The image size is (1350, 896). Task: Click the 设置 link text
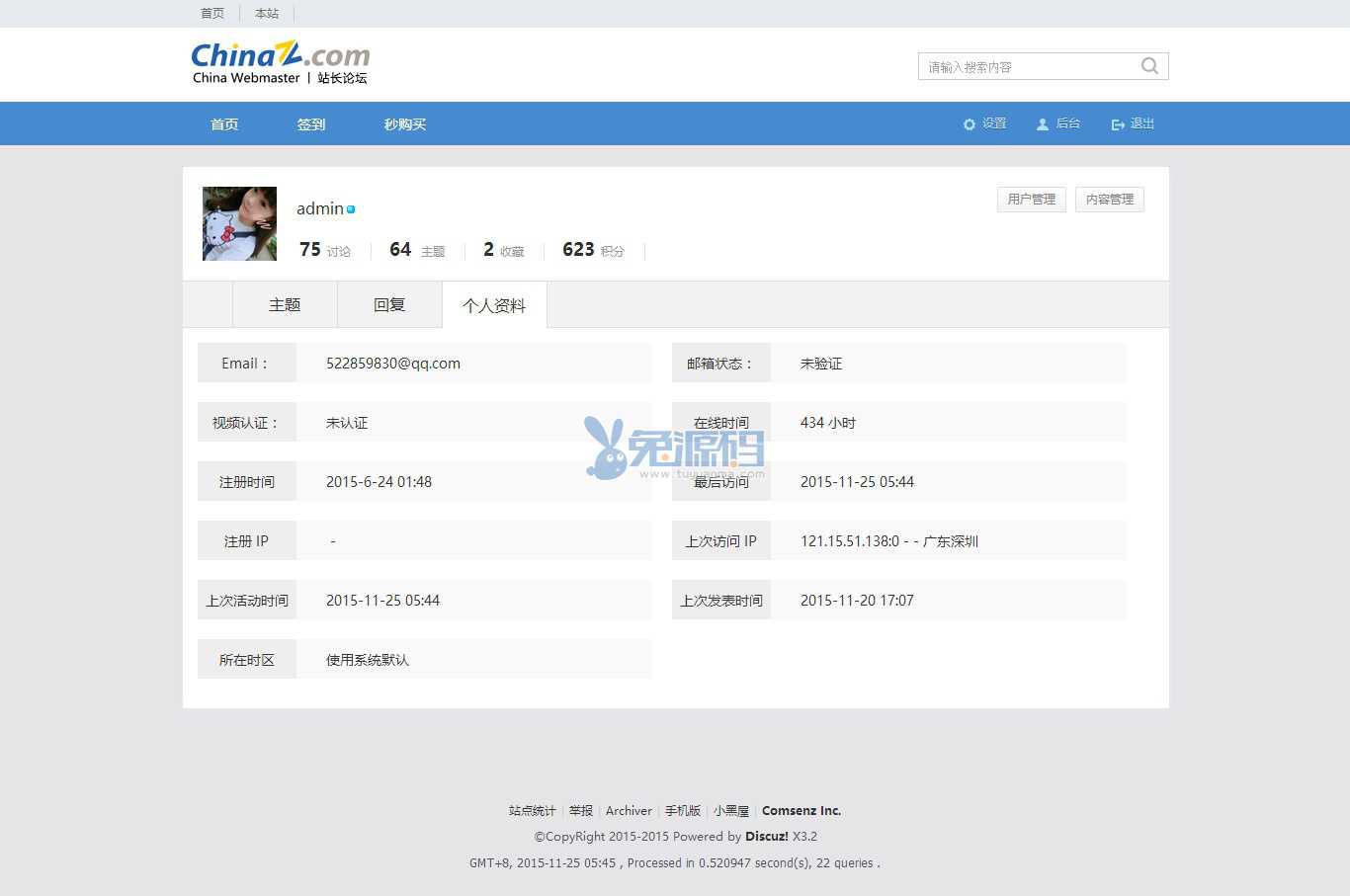994,123
